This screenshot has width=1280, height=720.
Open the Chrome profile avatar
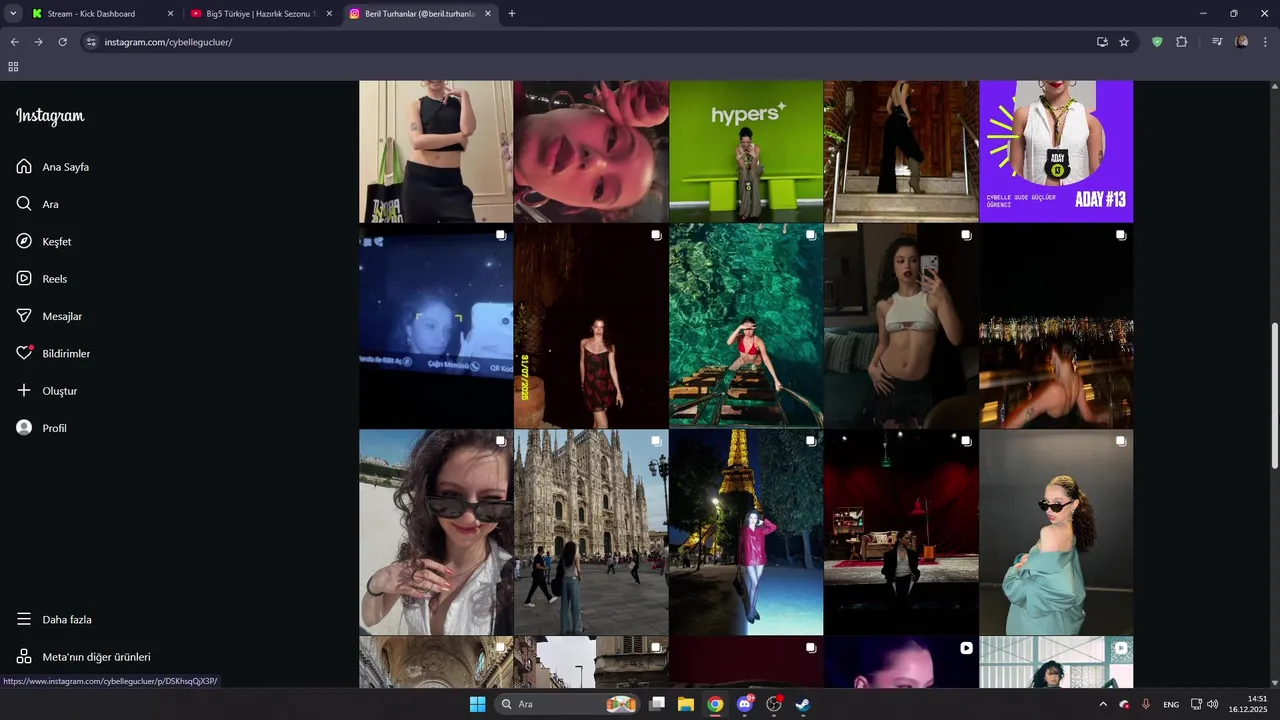click(x=1242, y=42)
